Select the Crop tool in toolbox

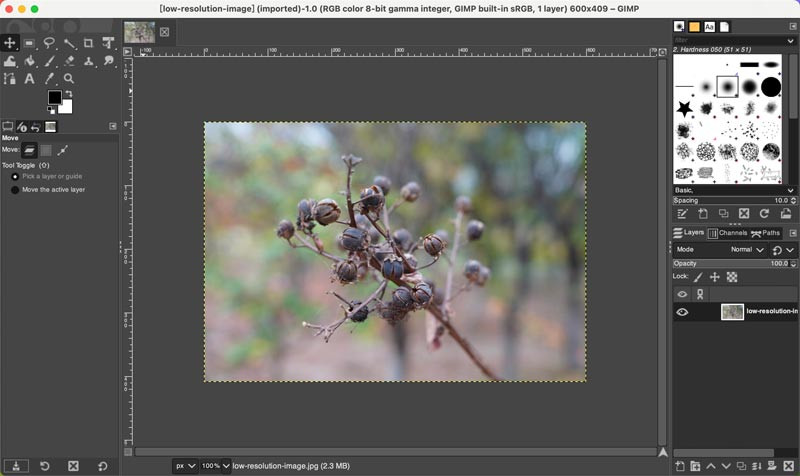tap(88, 43)
